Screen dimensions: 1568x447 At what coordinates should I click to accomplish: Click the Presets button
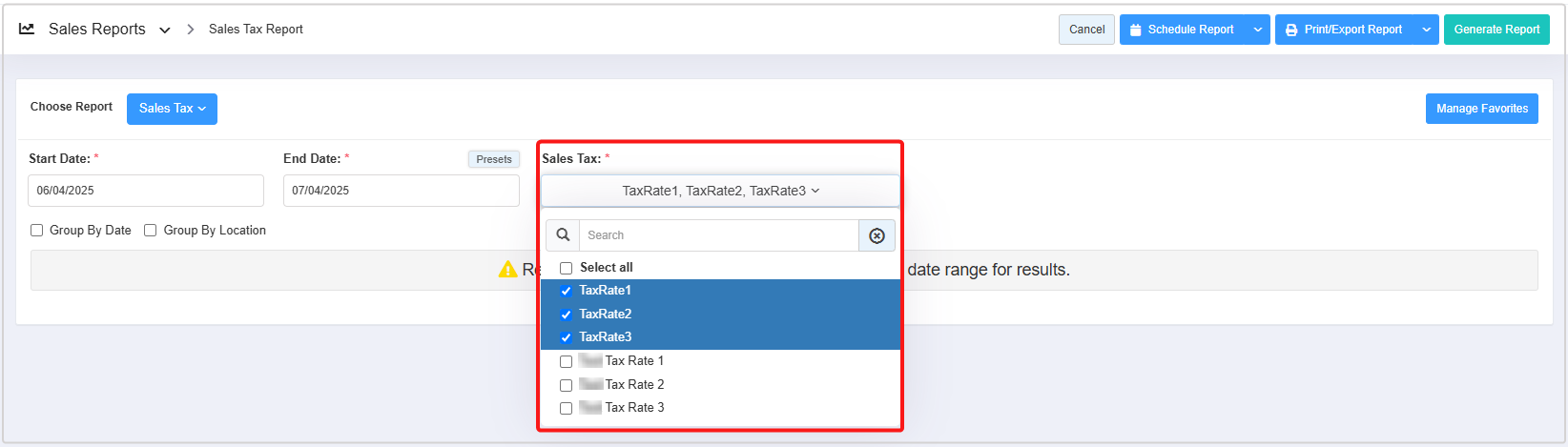point(493,159)
